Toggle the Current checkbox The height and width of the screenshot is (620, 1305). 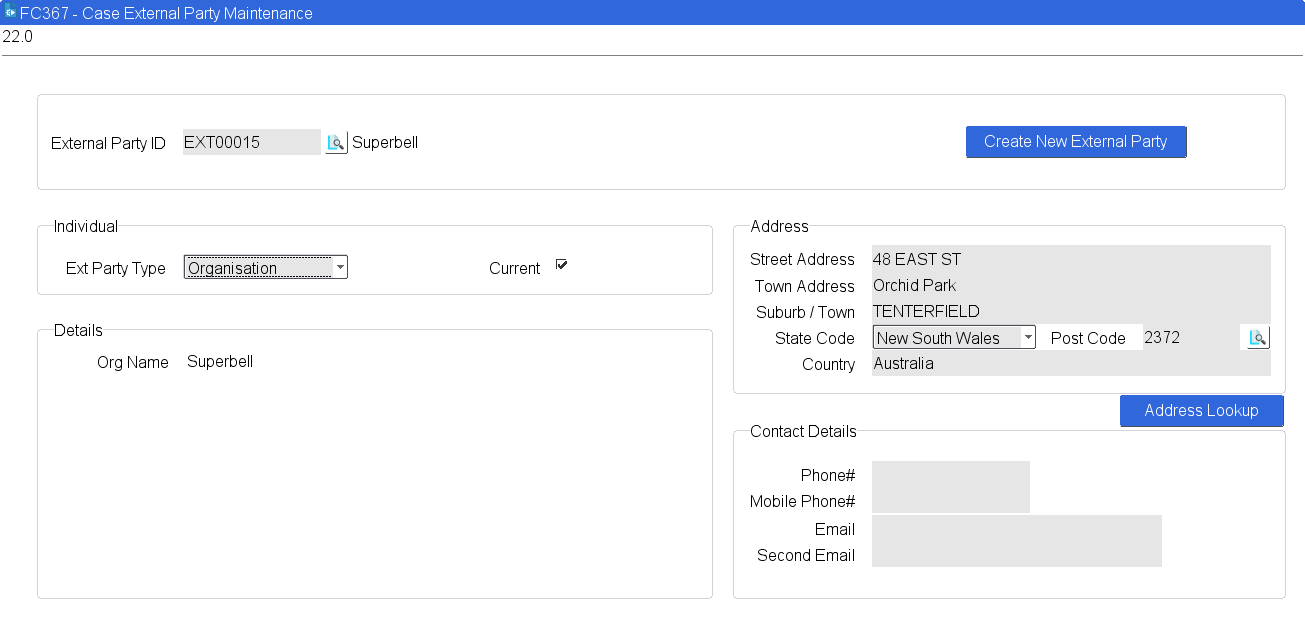point(561,265)
